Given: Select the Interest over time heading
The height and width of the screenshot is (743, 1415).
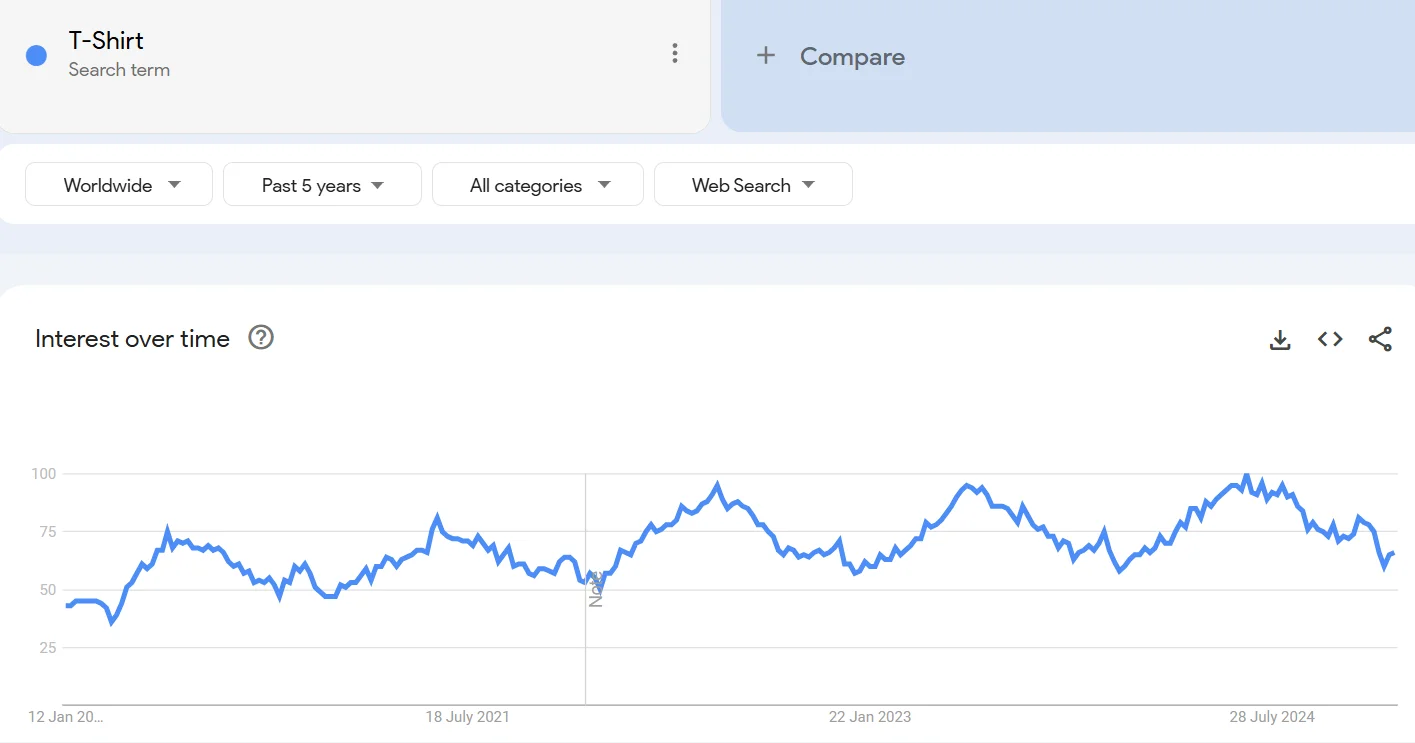Looking at the screenshot, I should [132, 339].
